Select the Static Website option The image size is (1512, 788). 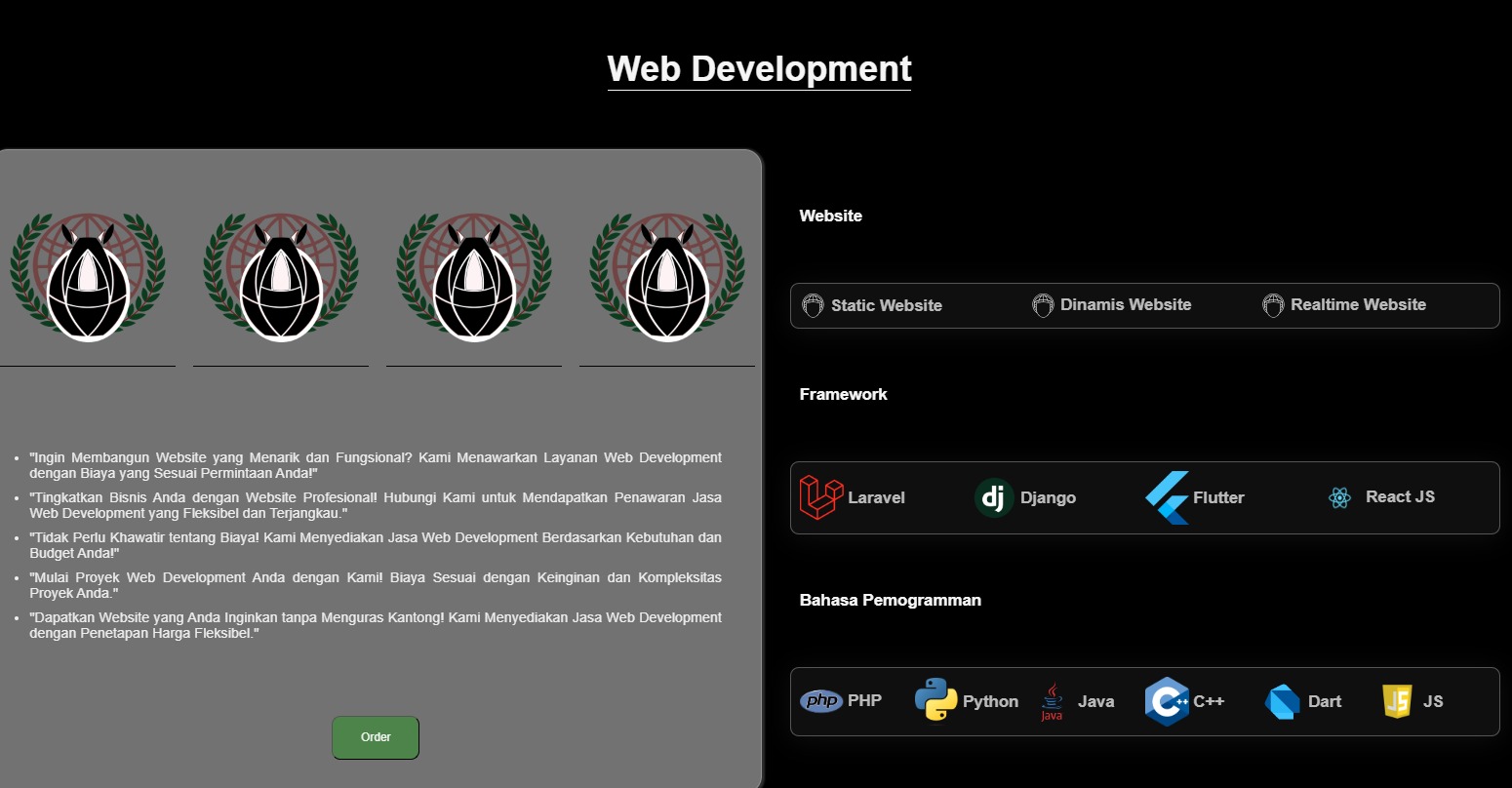(885, 305)
